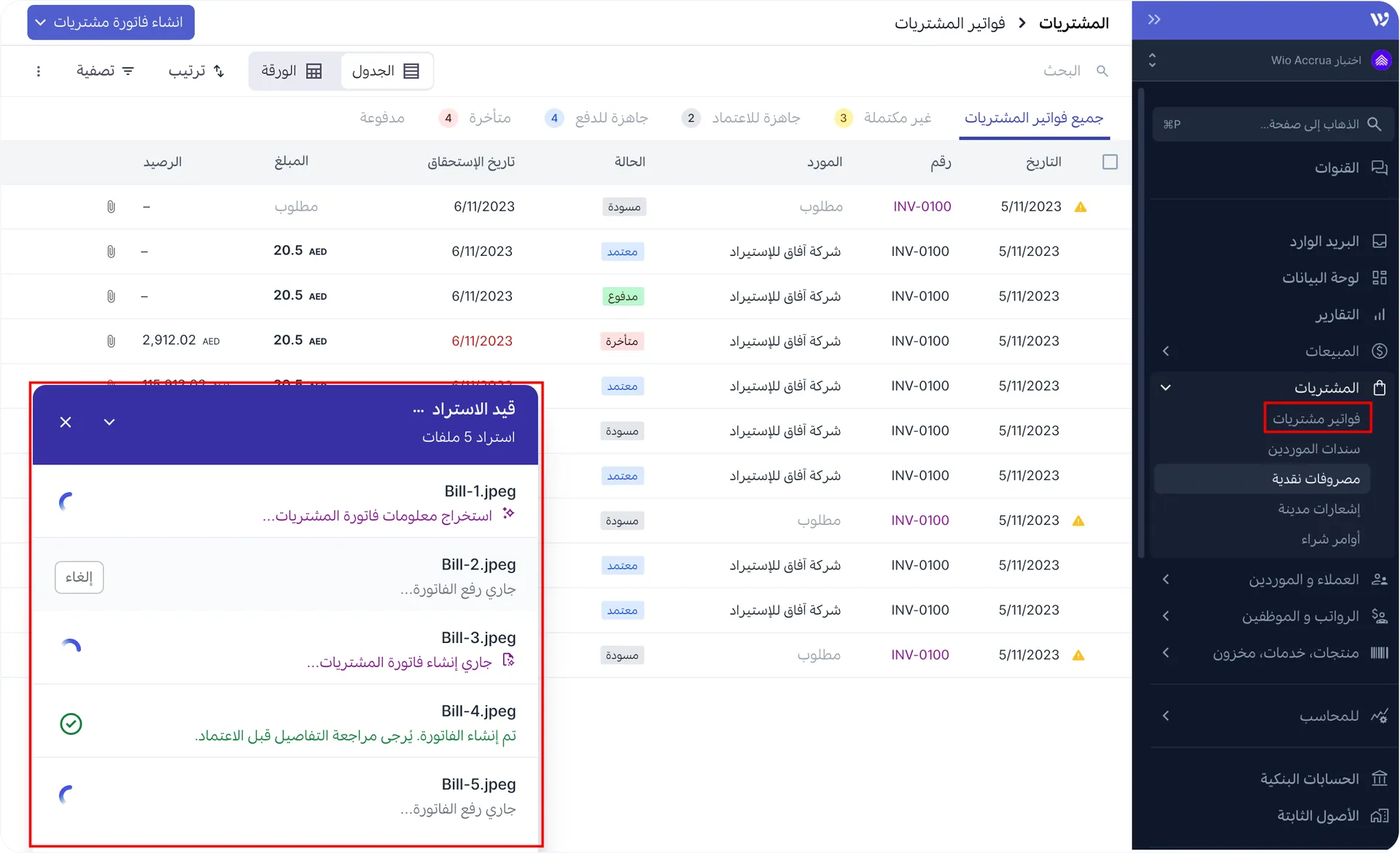Switch to the متأخرة tab
Screen dimensions: 1400x853
point(491,117)
